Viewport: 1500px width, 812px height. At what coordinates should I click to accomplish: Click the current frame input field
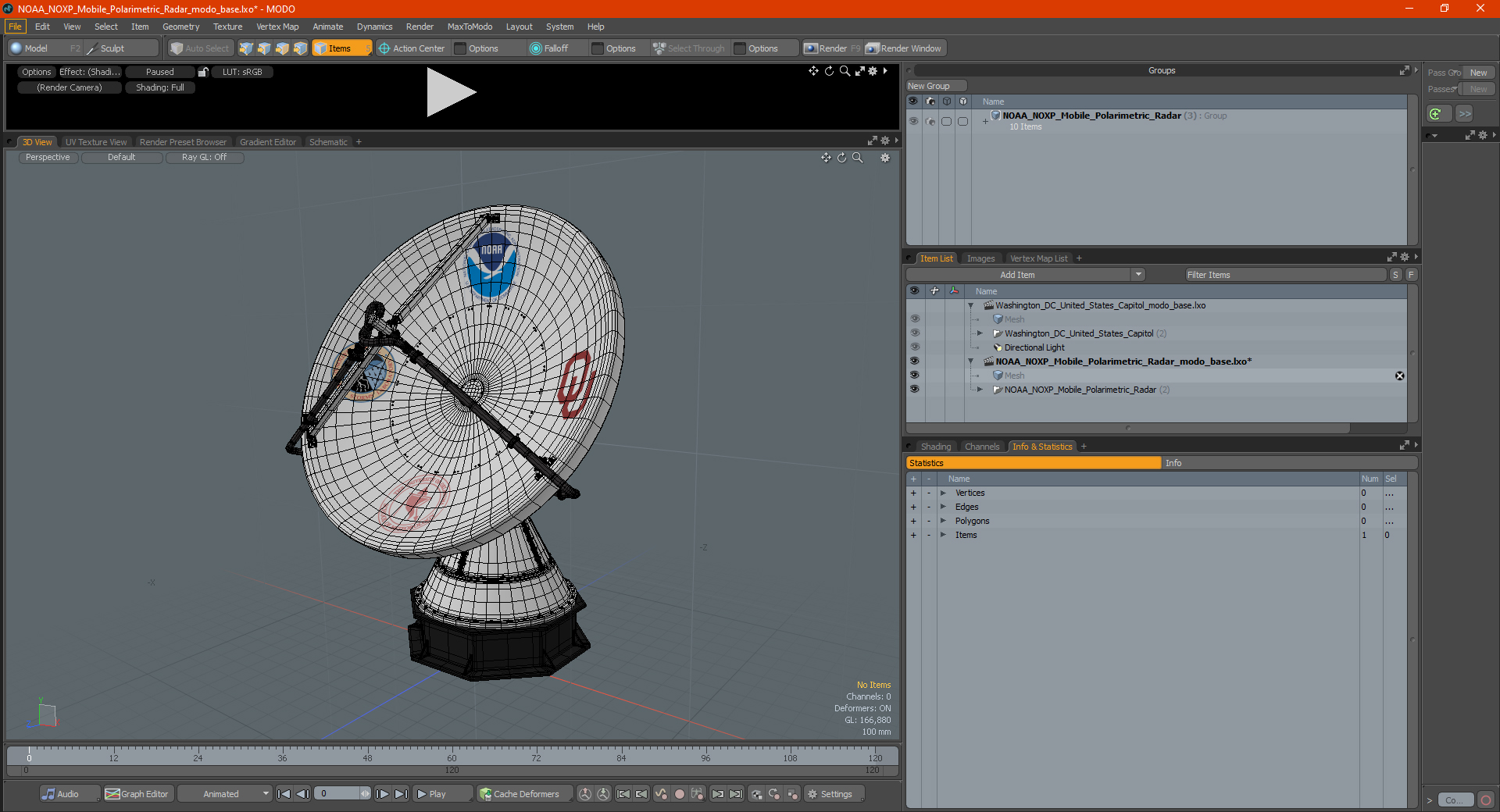[337, 794]
